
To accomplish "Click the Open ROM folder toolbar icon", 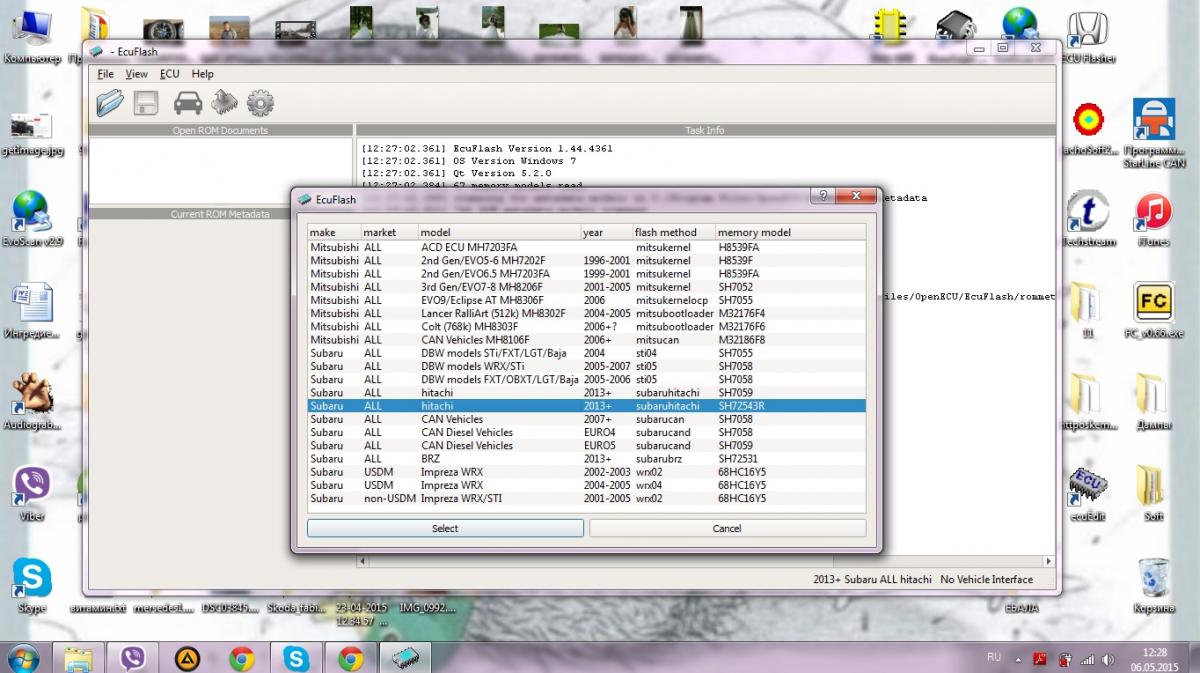I will pyautogui.click(x=110, y=102).
